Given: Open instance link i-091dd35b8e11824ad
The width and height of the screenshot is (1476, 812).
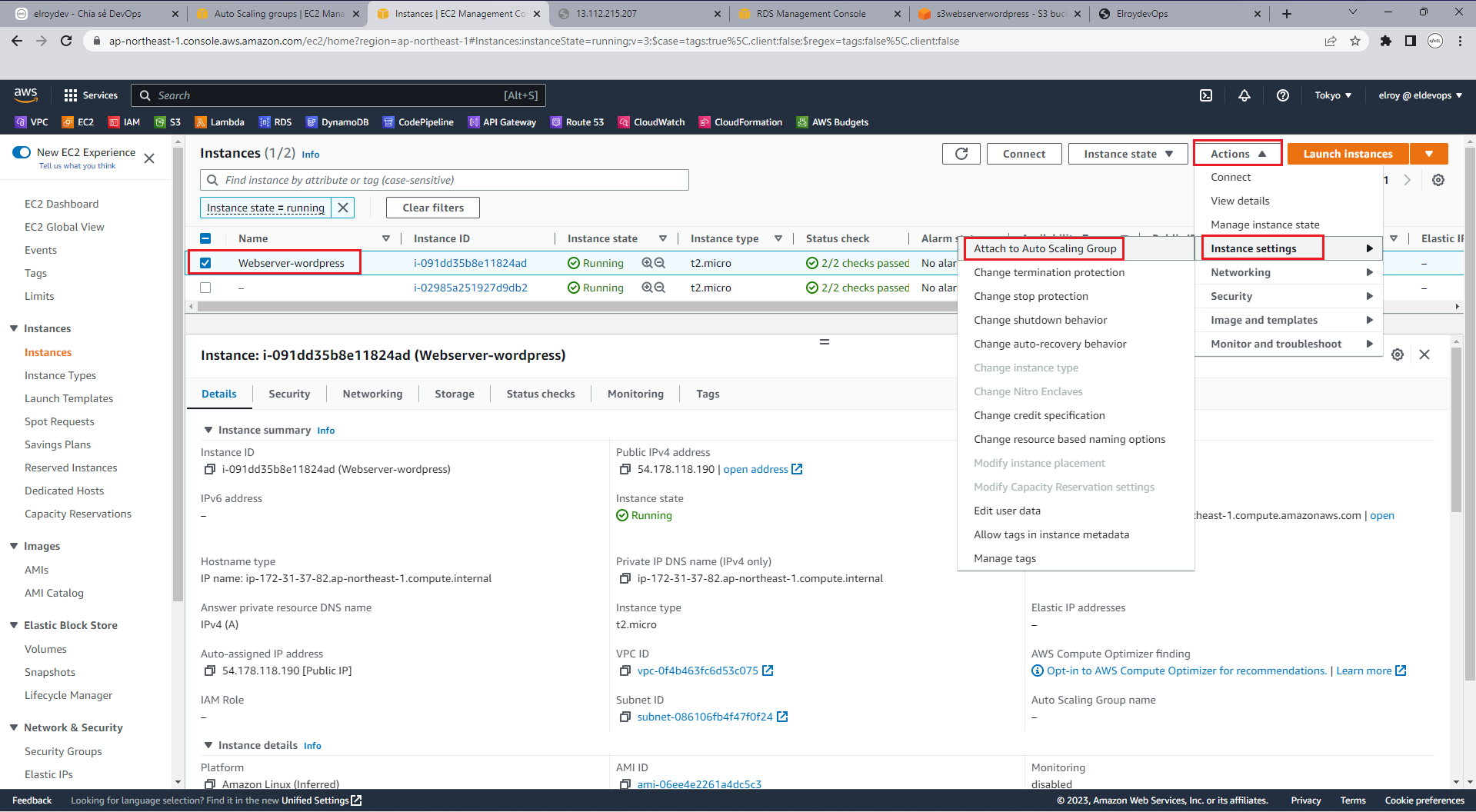Looking at the screenshot, I should click(470, 263).
